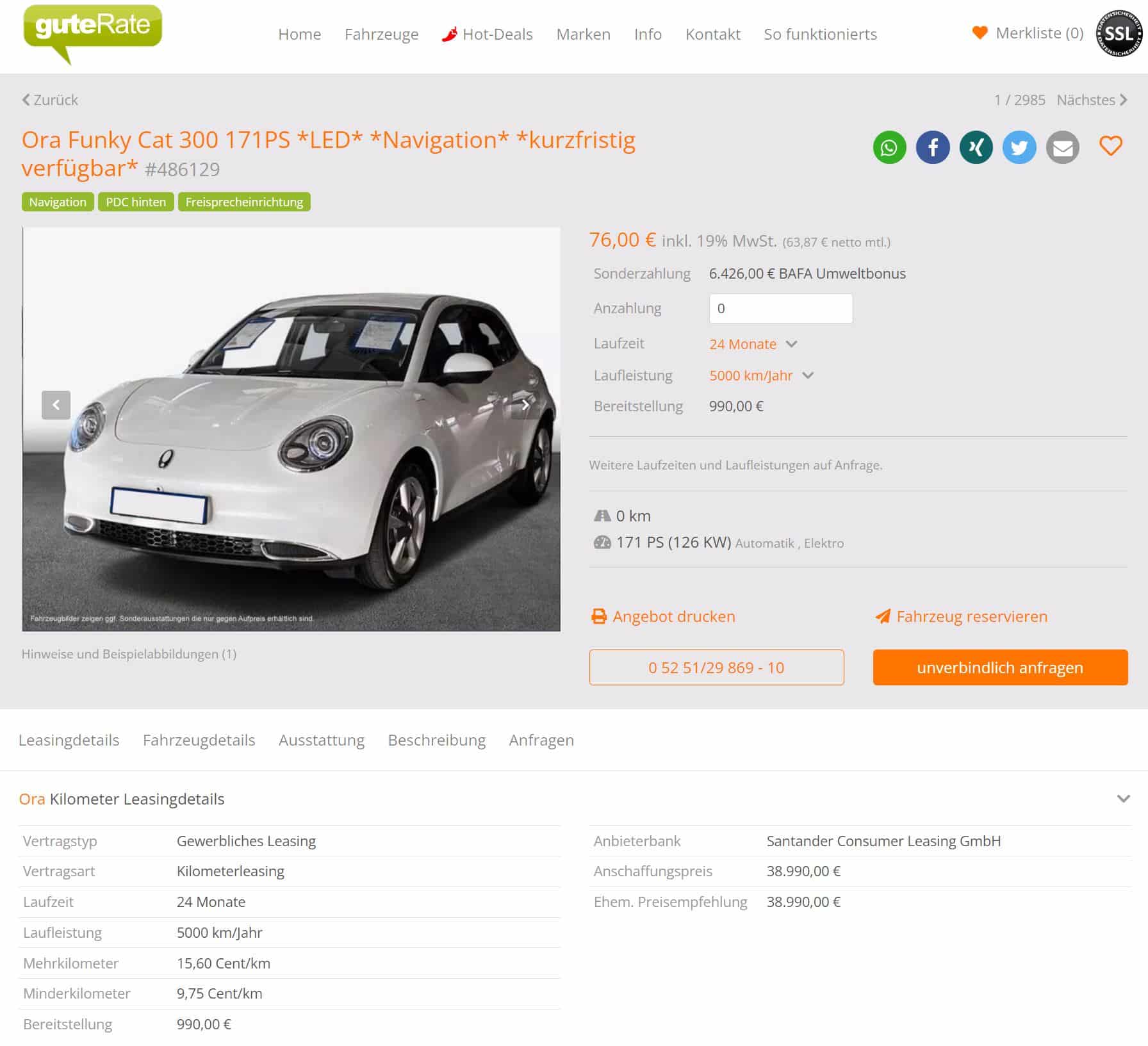Screen dimensions: 1148x1046
Task: Switch to Anfragen tab
Action: pyautogui.click(x=541, y=740)
